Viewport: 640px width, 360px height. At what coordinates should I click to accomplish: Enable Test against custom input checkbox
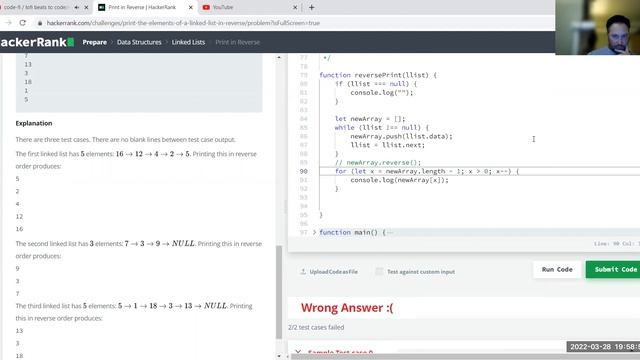379,271
